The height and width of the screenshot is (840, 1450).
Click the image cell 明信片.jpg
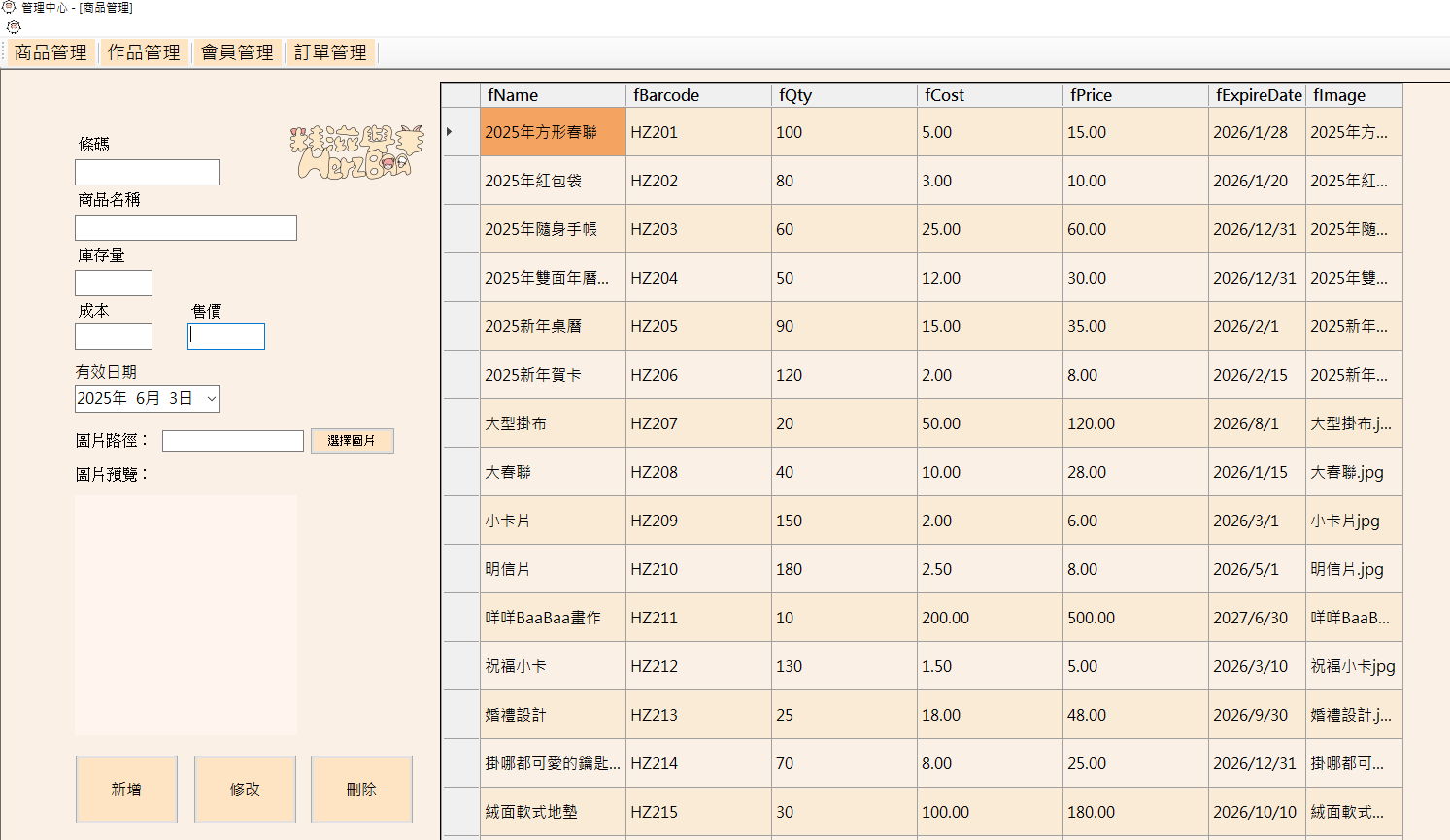[1355, 569]
